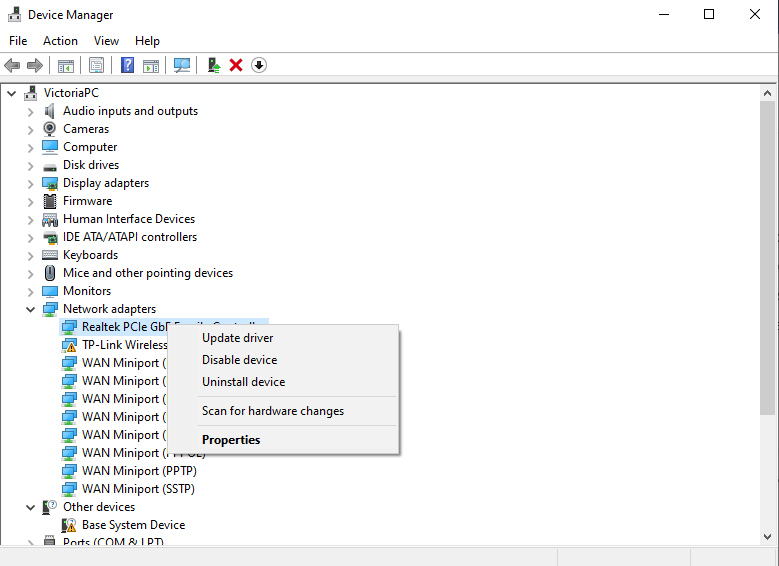779x566 pixels.
Task: Click the Monitors category label
Action: [87, 291]
